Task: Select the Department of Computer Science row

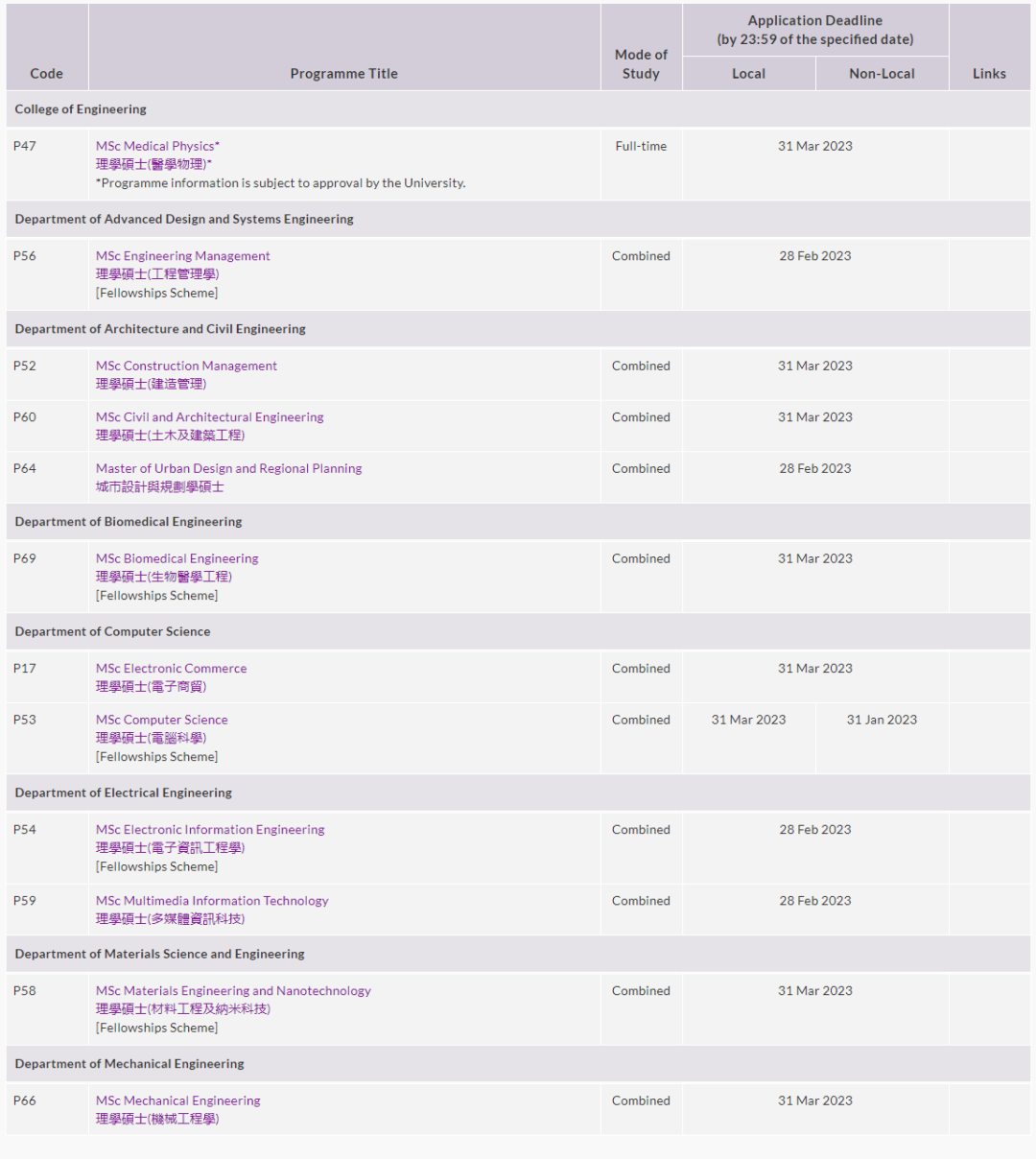Action: [112, 631]
